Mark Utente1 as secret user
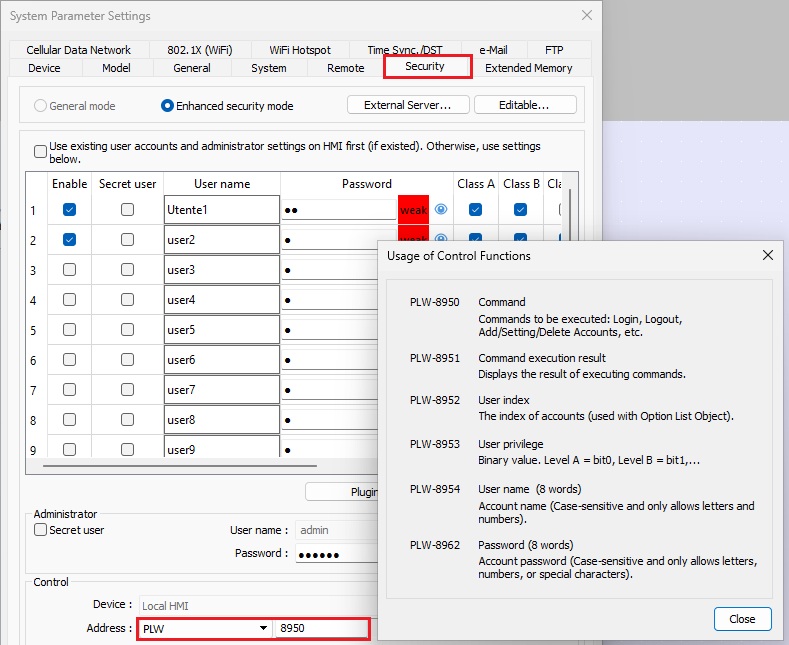 click(127, 210)
